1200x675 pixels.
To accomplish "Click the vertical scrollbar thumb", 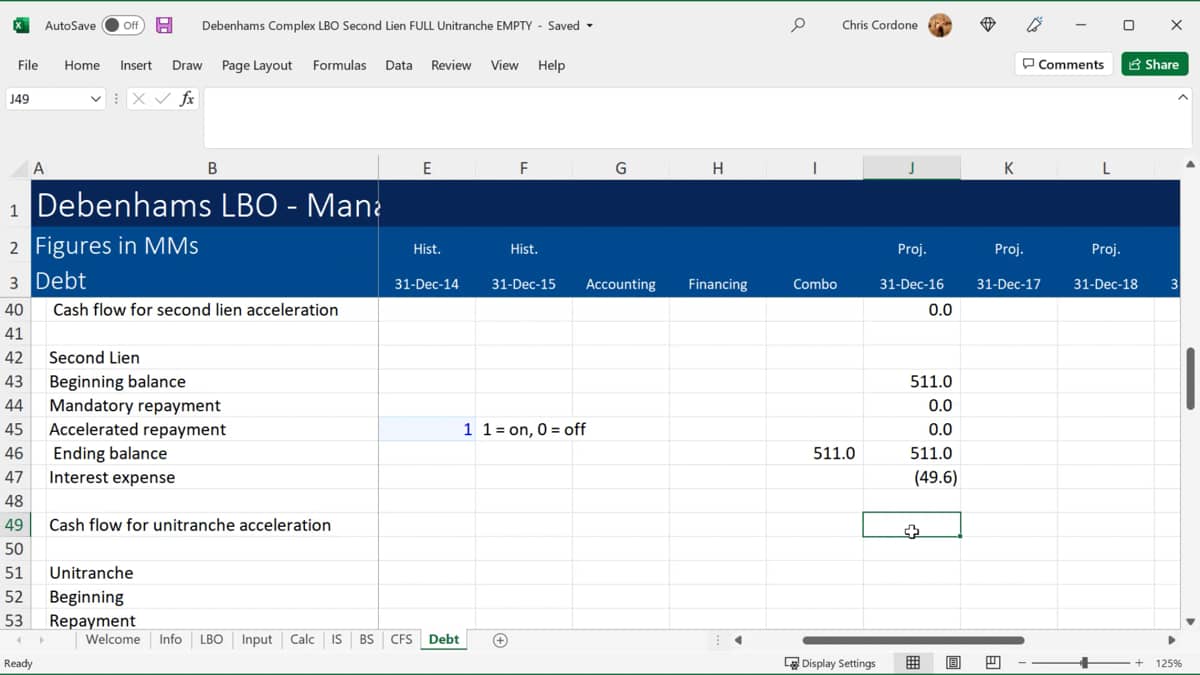I will point(1190,378).
